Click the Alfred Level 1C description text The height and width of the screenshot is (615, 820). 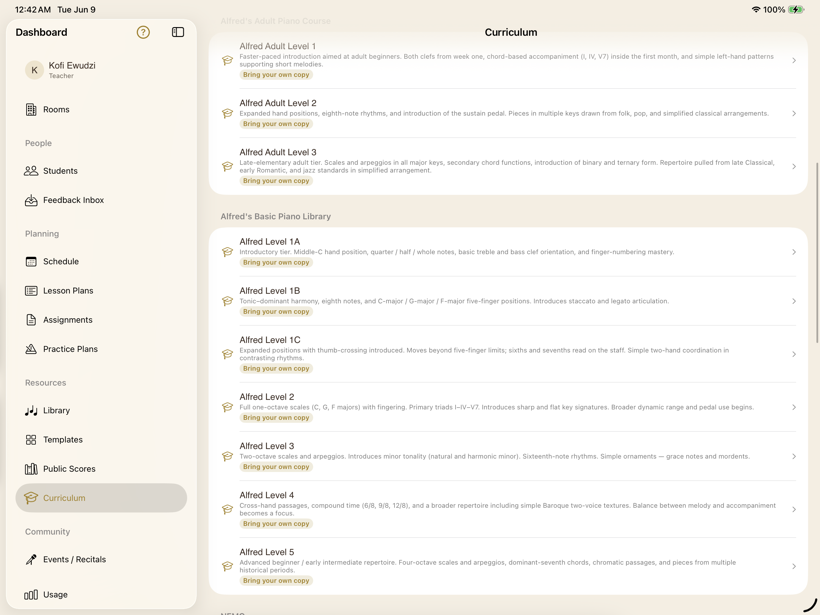484,354
